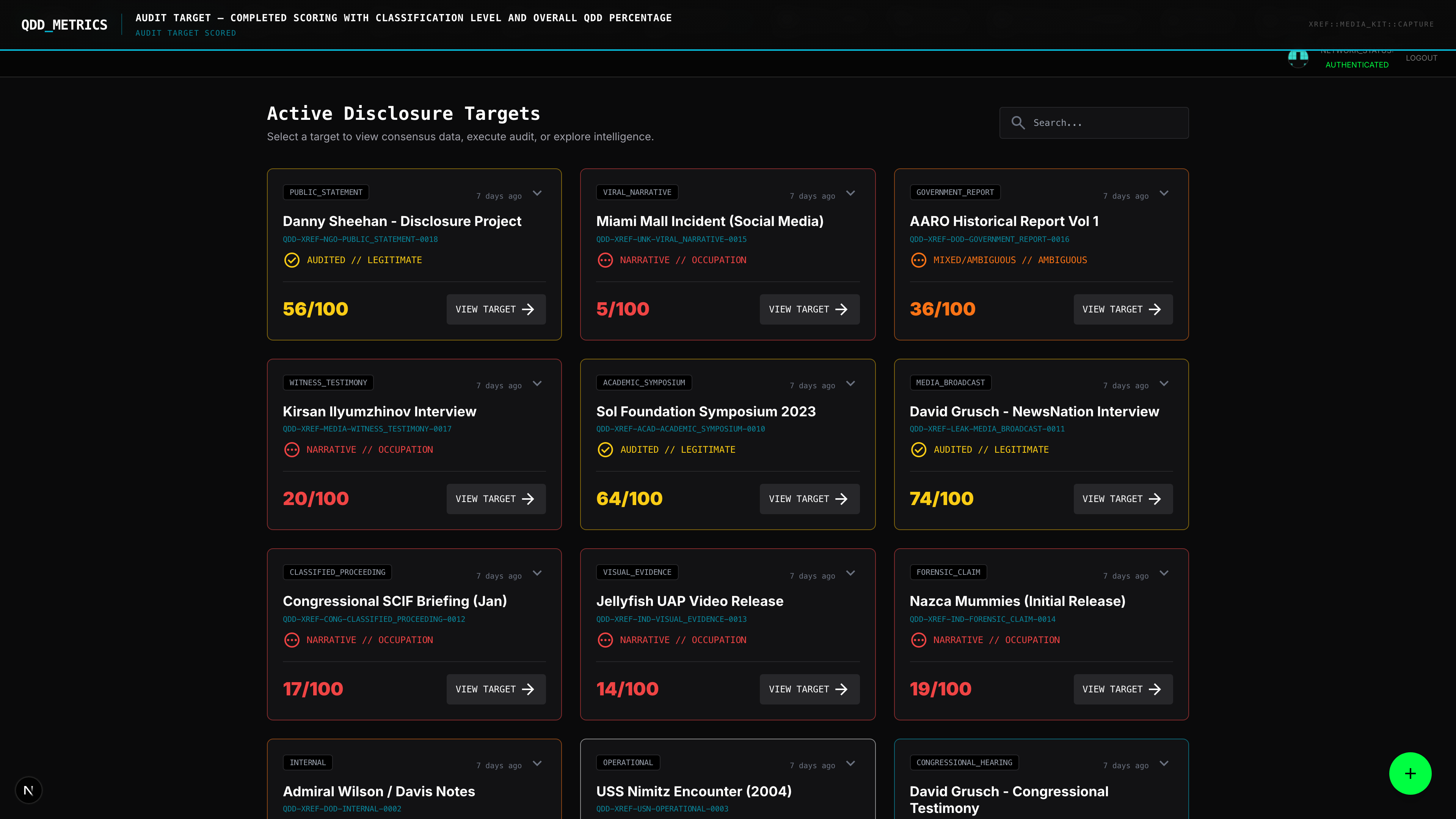Expand the Danny Sheehan card chevron
This screenshot has width=1456, height=819.
tap(537, 193)
